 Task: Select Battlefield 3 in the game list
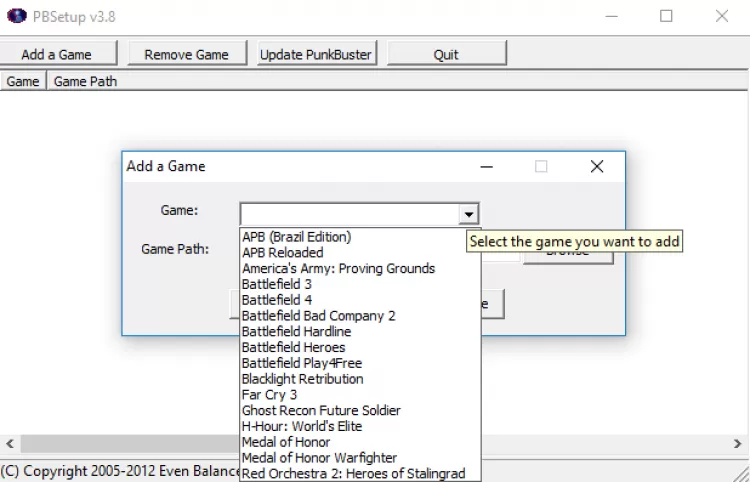(360, 284)
